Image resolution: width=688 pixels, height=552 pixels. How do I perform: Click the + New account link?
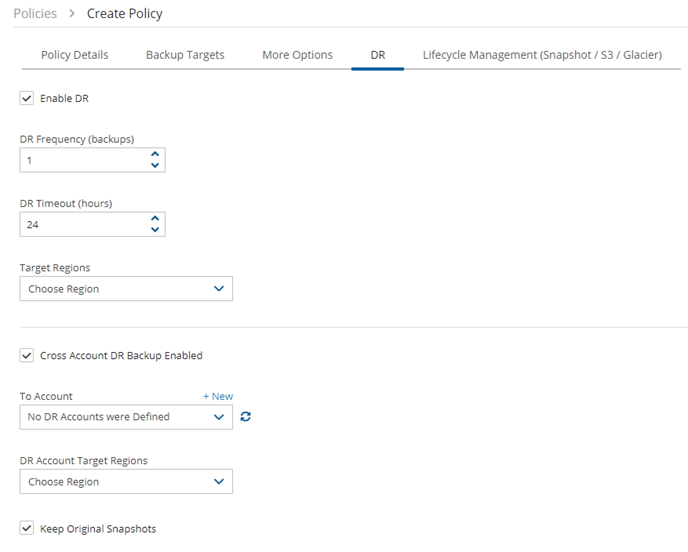[x=218, y=396]
